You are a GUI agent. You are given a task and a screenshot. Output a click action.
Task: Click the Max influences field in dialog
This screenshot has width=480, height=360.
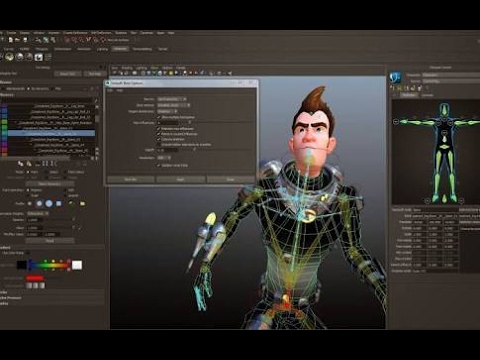(x=167, y=123)
